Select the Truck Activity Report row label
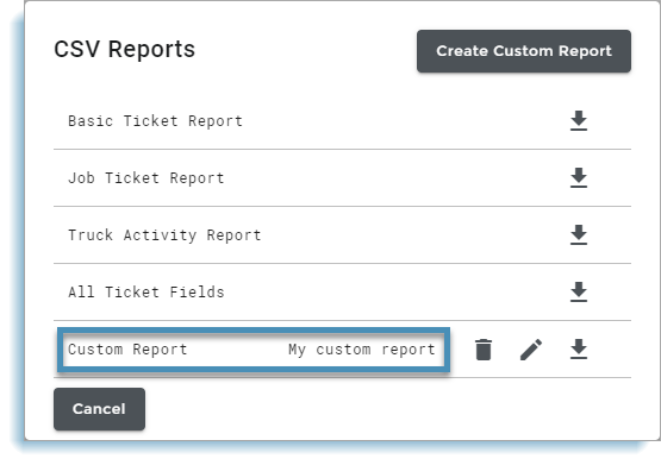661x465 pixels. point(164,235)
